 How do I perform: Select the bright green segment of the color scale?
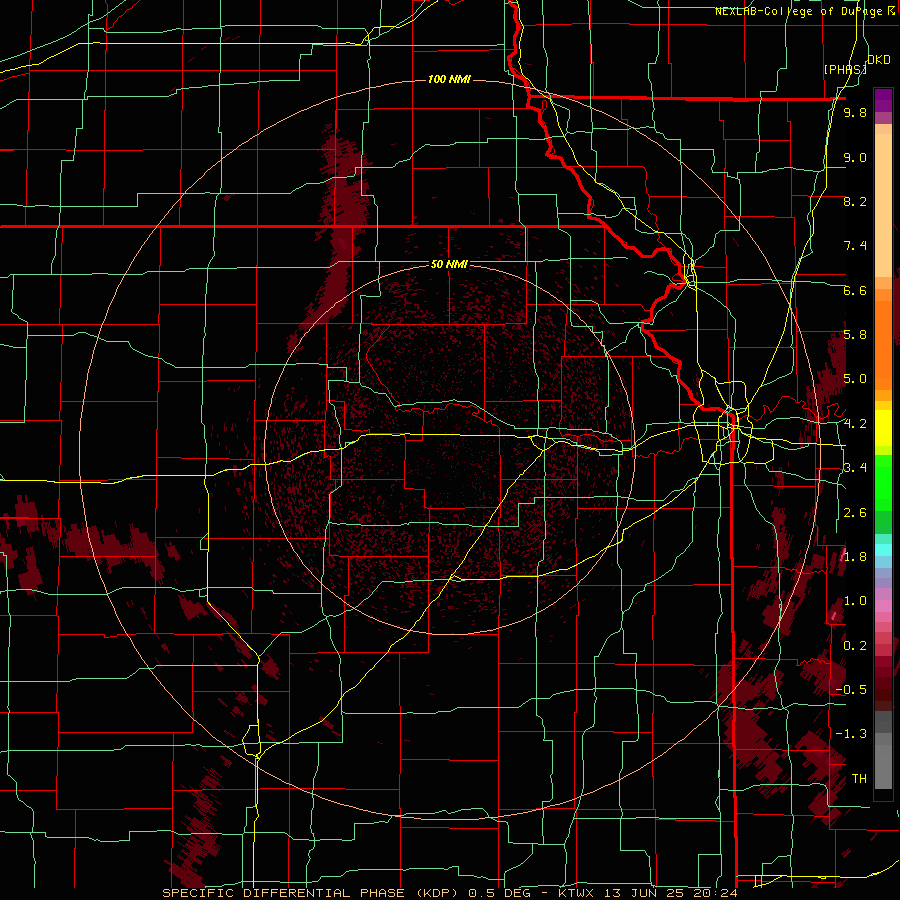pyautogui.click(x=883, y=482)
